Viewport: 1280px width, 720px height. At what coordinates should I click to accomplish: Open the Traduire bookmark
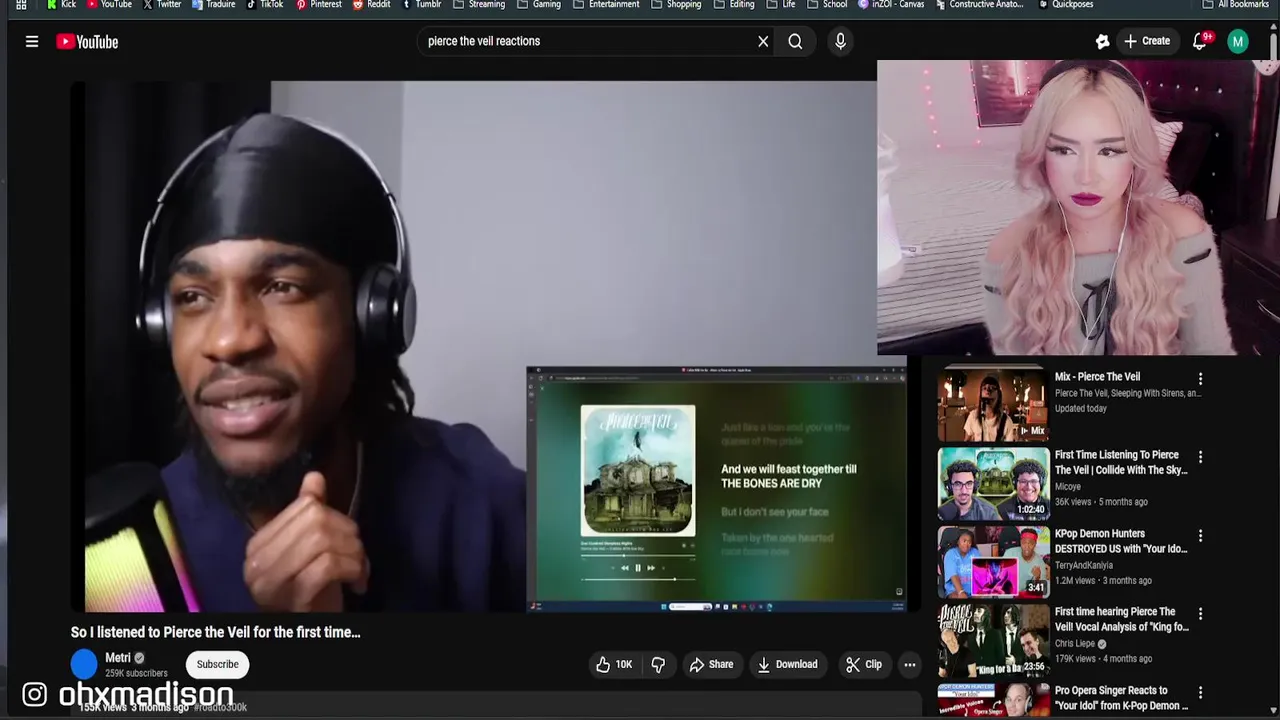tap(213, 5)
